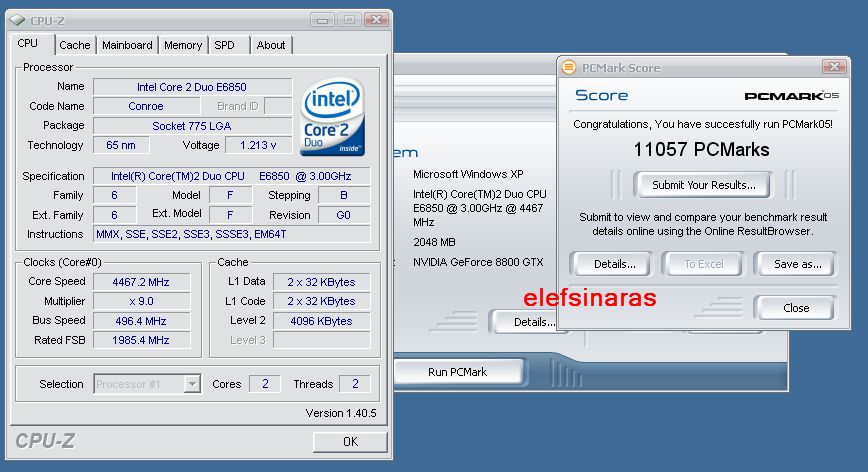Click the Revision value G0
The height and width of the screenshot is (472, 868).
[x=344, y=215]
